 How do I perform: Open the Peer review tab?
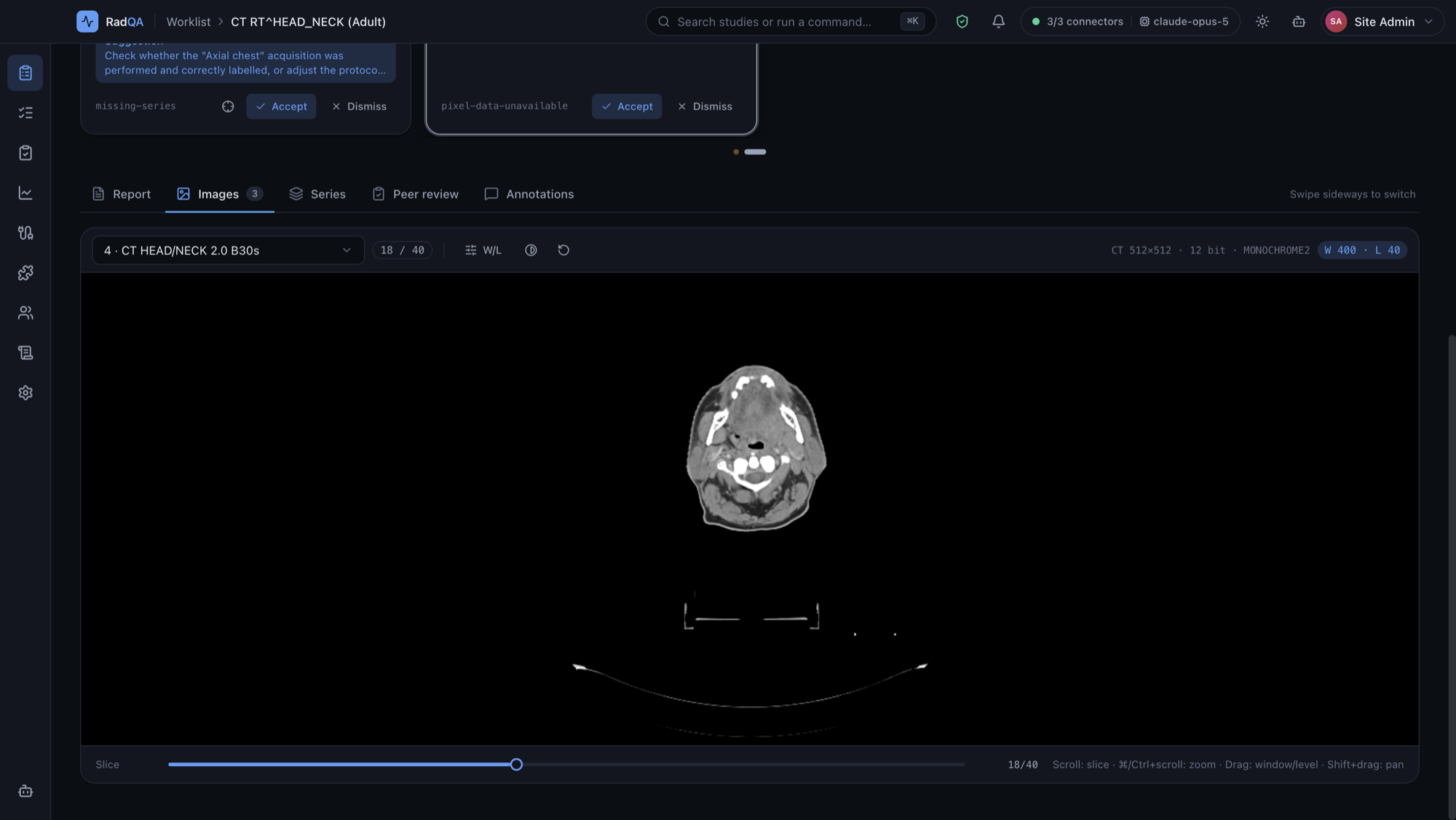[x=415, y=194]
